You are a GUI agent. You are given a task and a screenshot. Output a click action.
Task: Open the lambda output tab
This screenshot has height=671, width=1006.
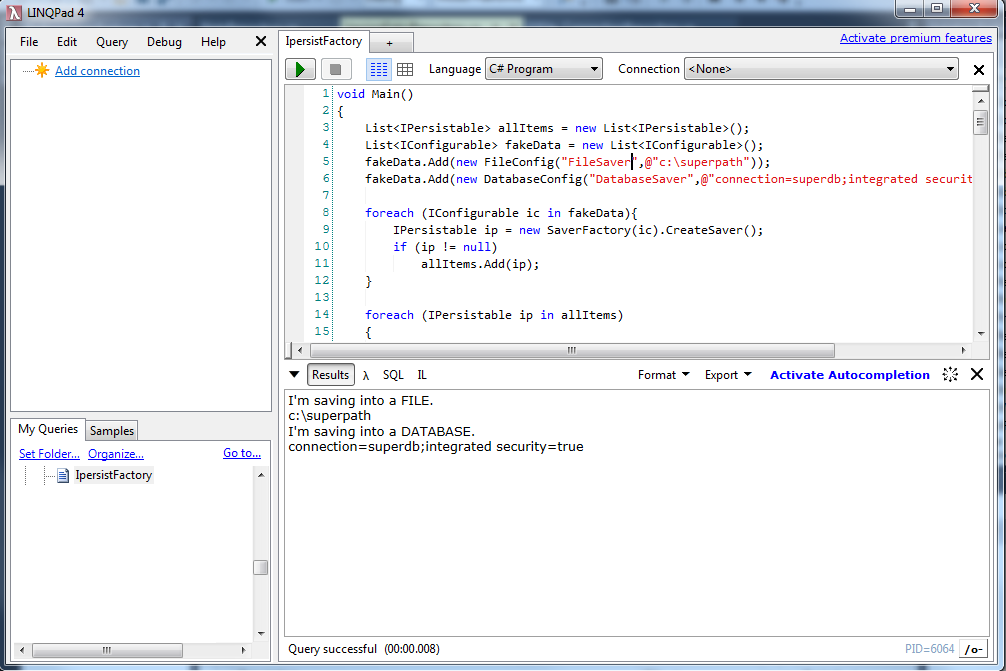pos(366,375)
